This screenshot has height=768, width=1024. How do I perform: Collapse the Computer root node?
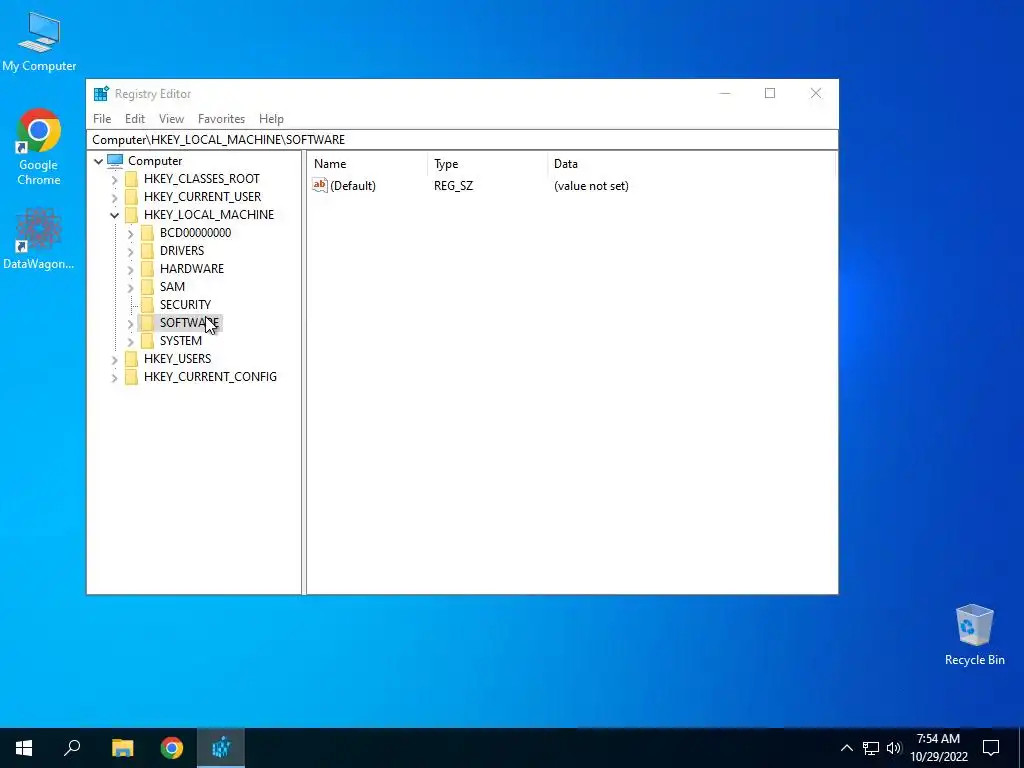(x=99, y=161)
